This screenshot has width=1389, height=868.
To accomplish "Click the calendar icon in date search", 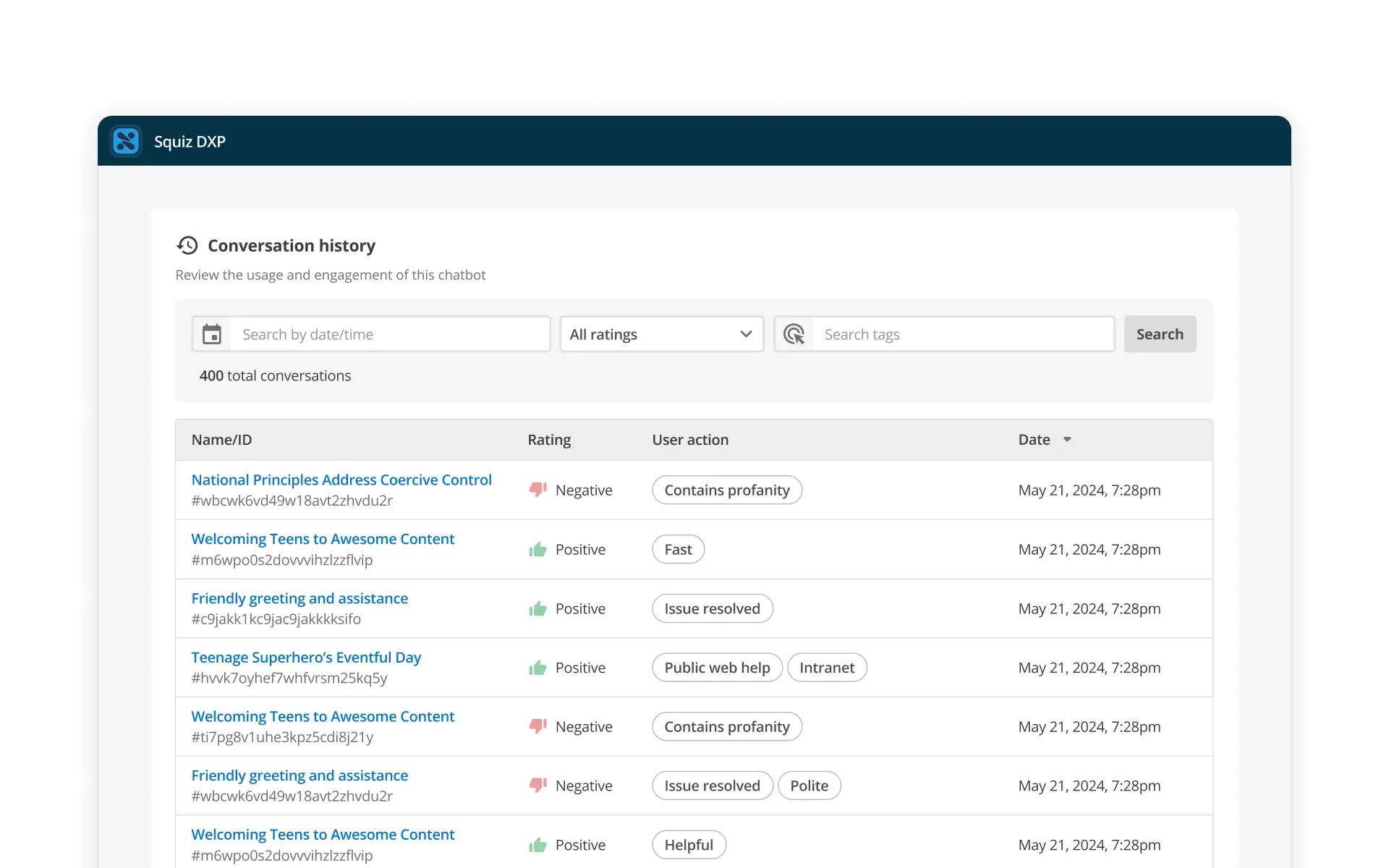I will (x=212, y=334).
